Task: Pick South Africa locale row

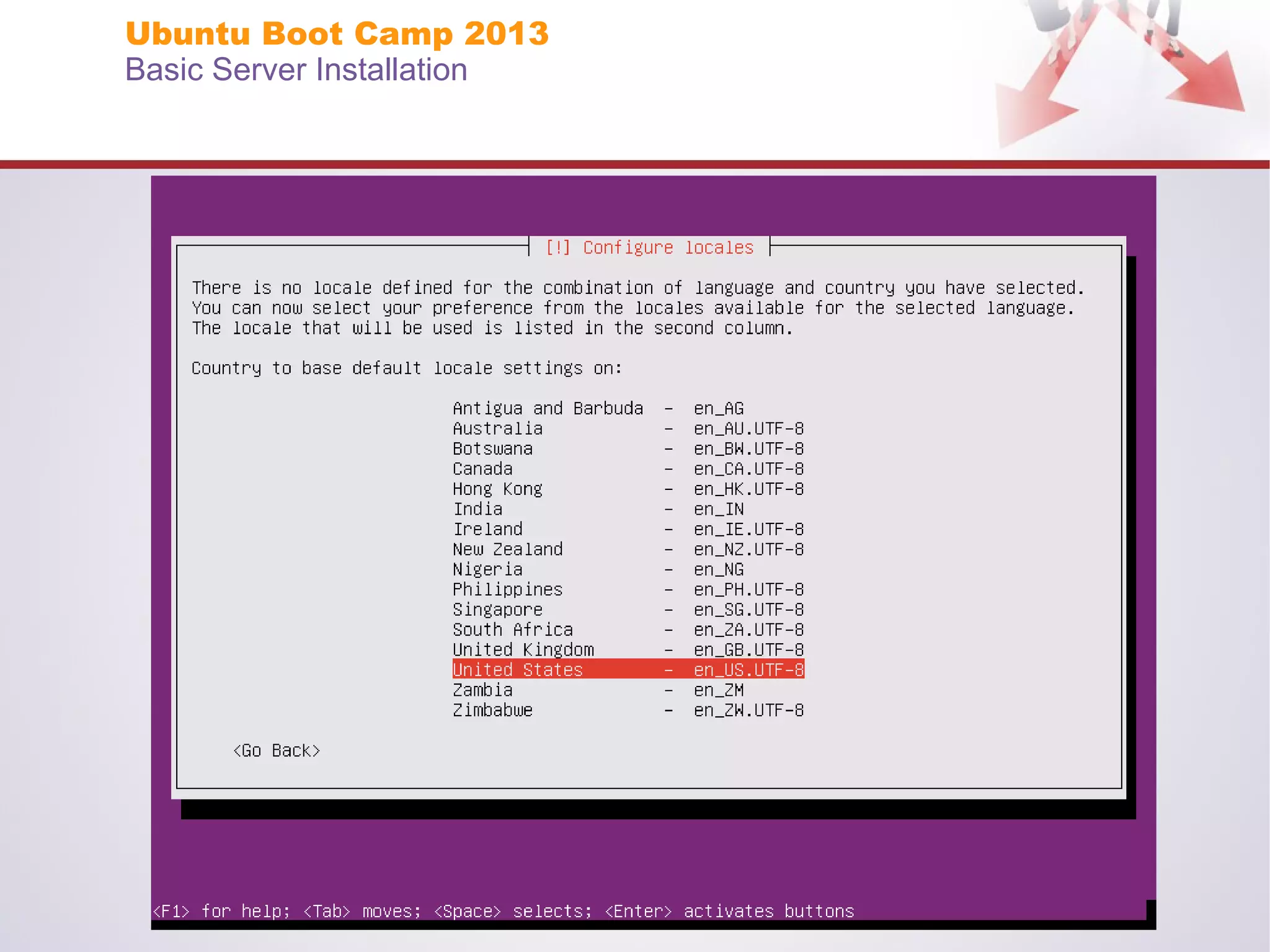Action: point(628,629)
